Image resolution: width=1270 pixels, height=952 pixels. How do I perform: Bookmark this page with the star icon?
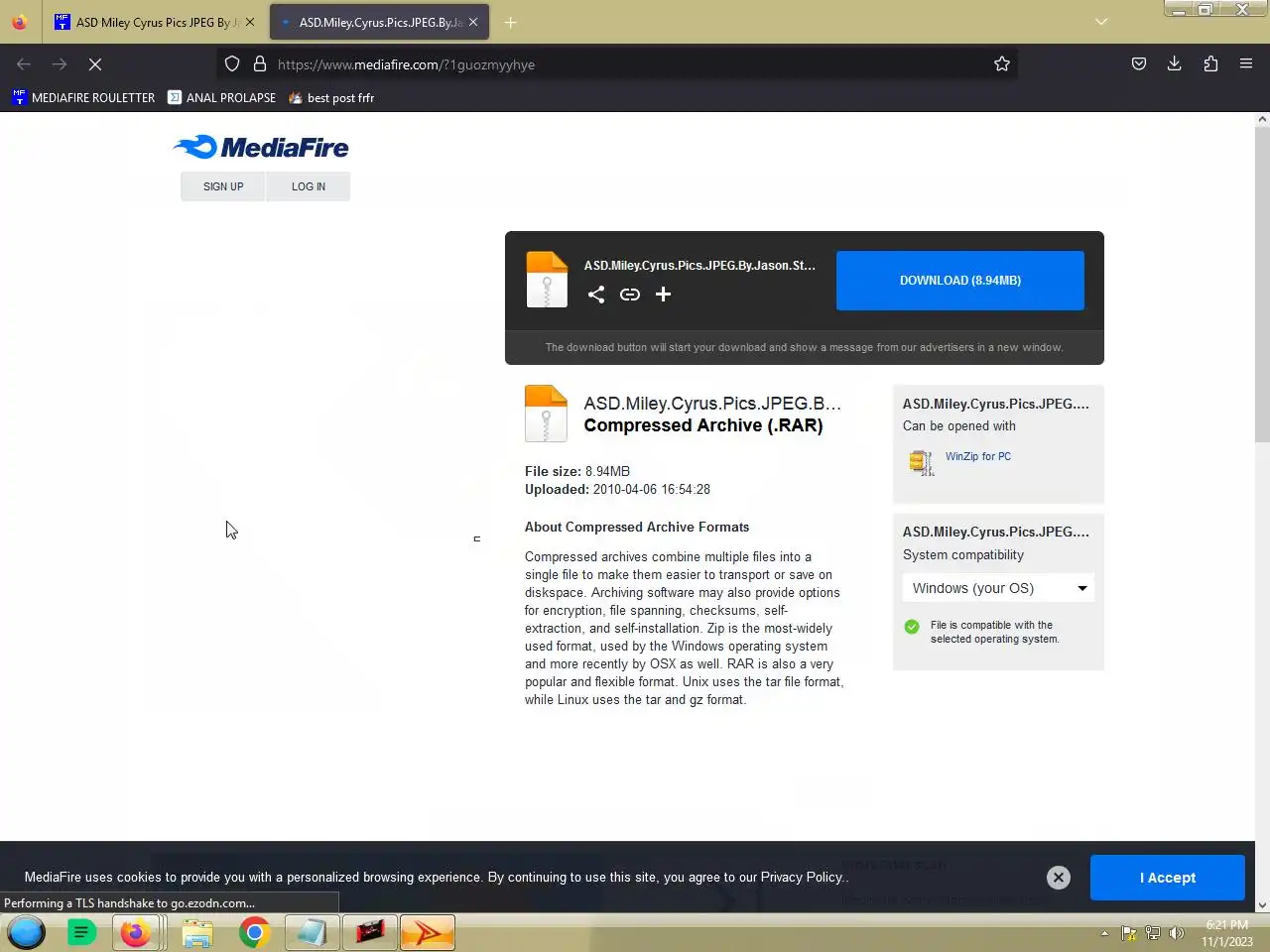click(1002, 64)
